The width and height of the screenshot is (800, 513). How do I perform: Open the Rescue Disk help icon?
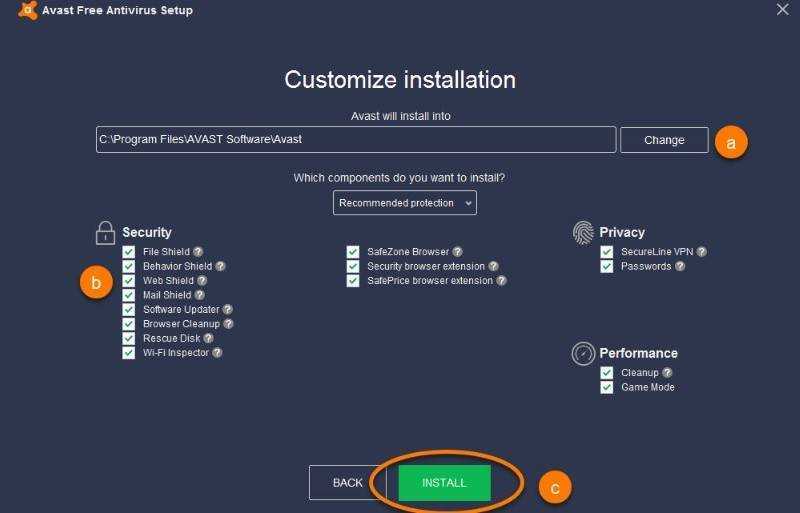click(x=208, y=338)
